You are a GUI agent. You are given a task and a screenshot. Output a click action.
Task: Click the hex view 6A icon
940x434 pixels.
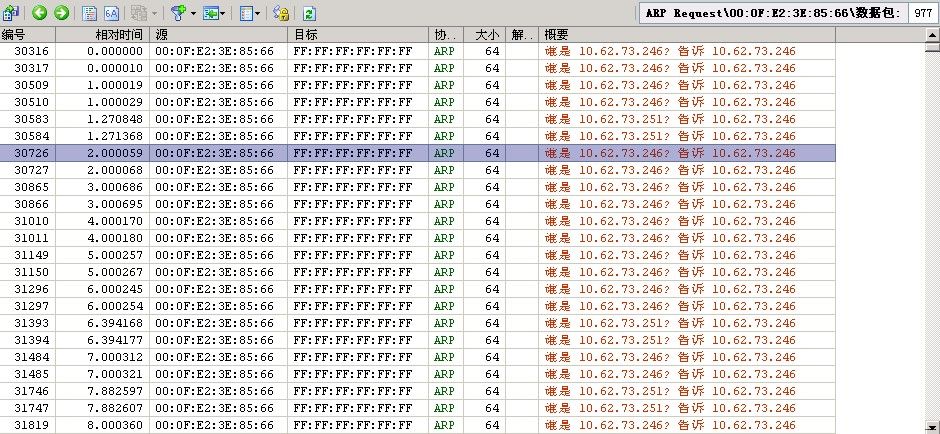click(112, 13)
